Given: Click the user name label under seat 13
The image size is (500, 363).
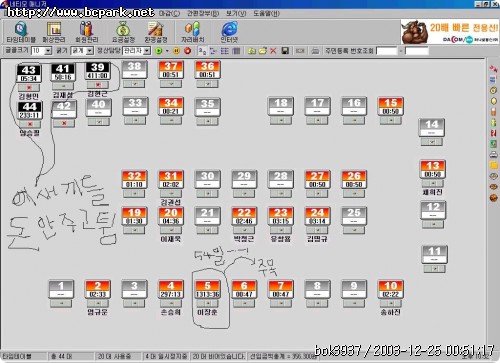Looking at the screenshot, I should tap(432, 192).
